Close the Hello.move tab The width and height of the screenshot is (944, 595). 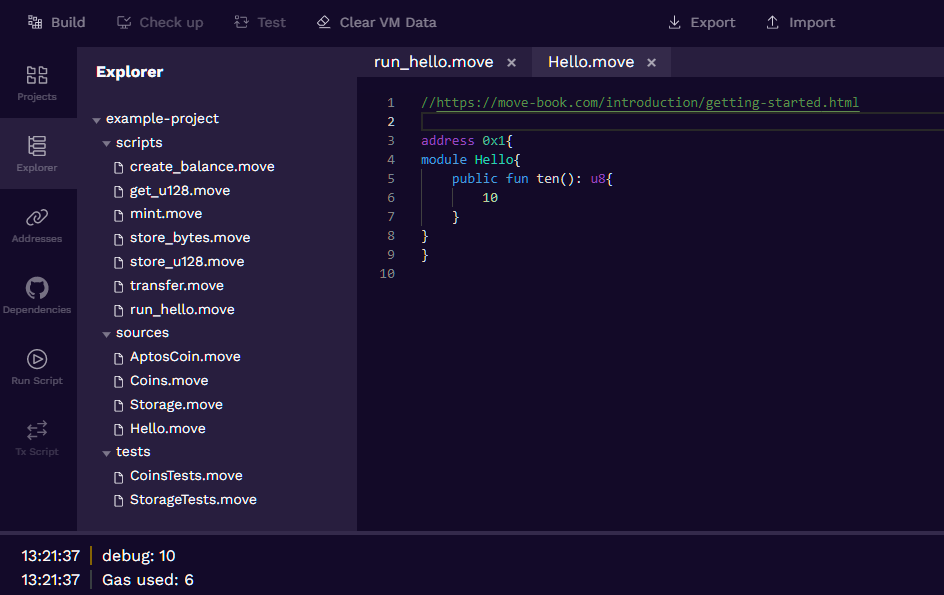coord(652,63)
